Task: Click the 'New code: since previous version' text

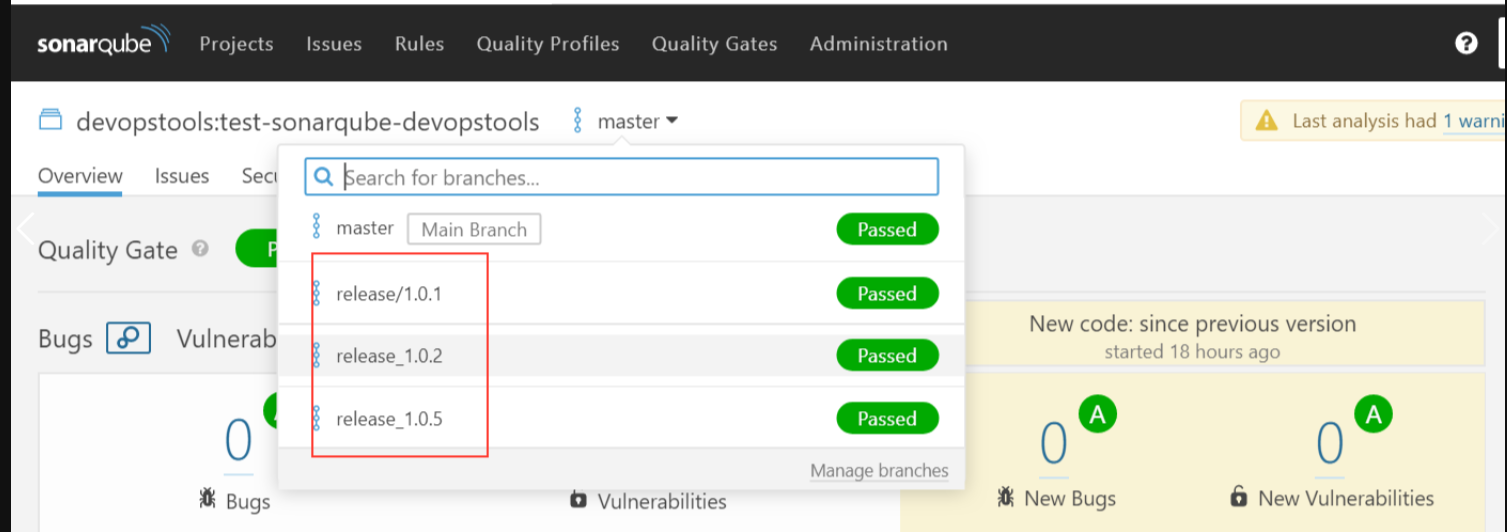Action: coord(1192,324)
